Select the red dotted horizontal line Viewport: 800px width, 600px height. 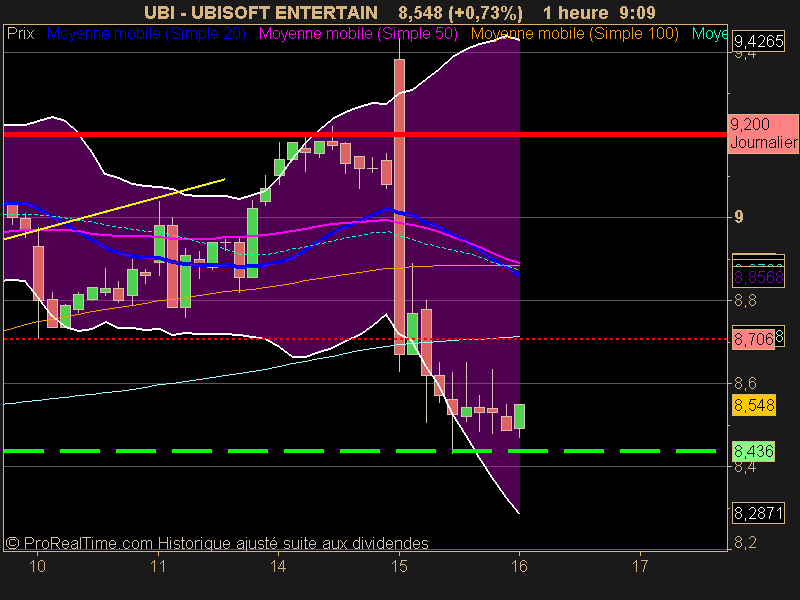pos(365,339)
